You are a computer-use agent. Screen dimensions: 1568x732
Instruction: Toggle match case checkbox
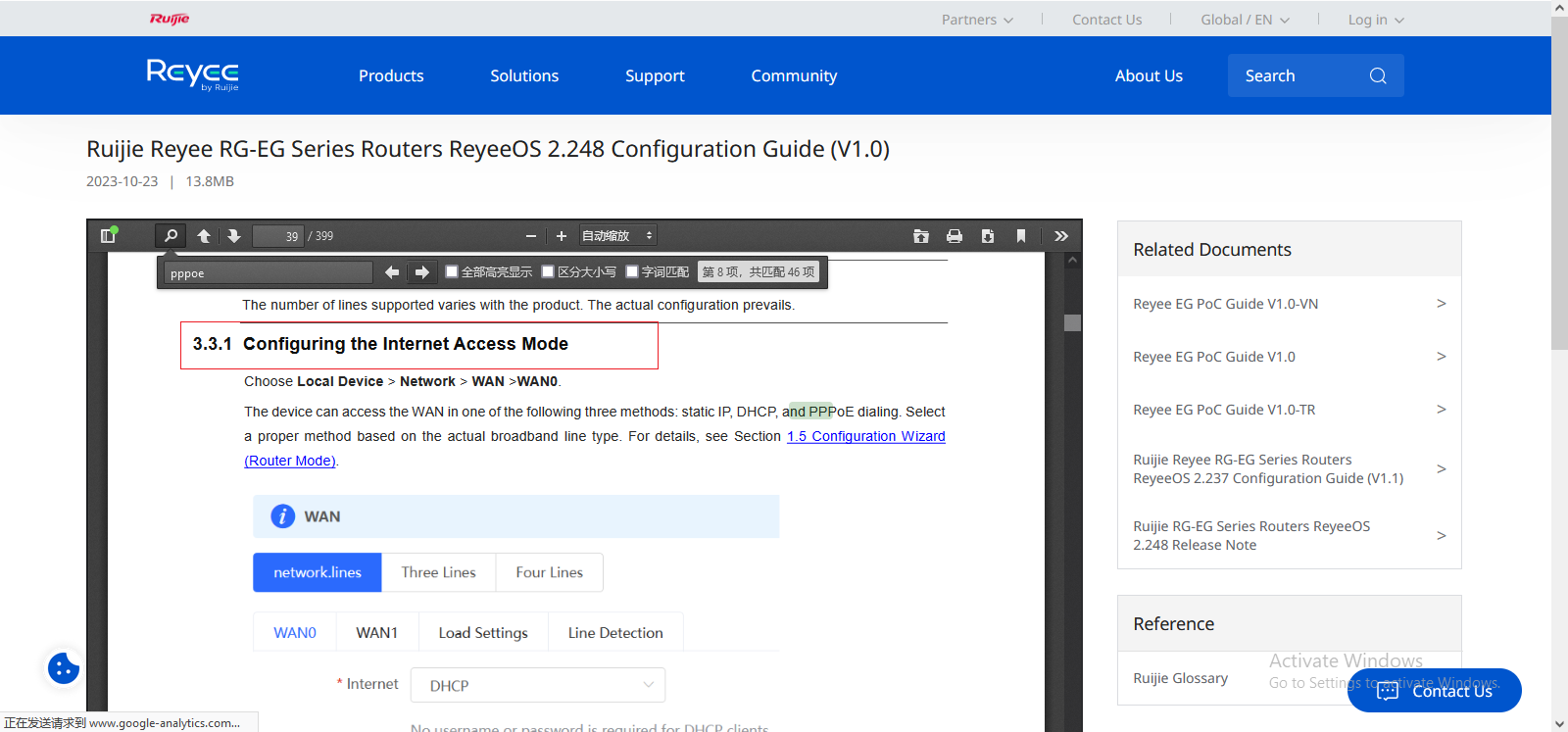[548, 271]
